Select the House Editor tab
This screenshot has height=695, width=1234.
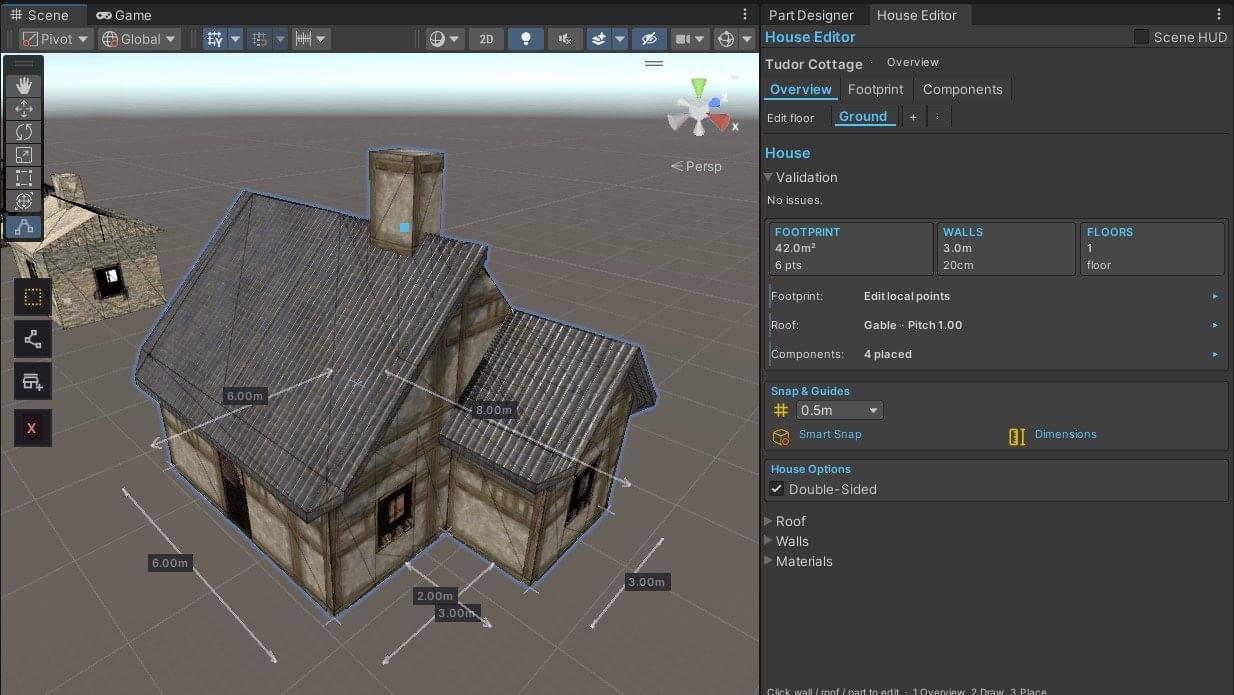(917, 15)
